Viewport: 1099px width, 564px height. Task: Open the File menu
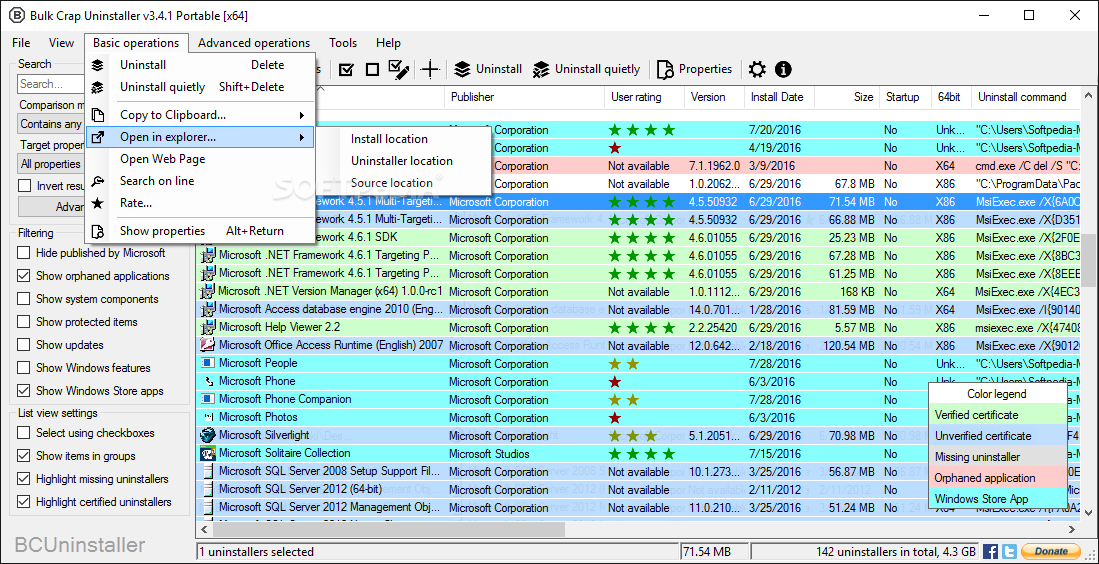21,43
